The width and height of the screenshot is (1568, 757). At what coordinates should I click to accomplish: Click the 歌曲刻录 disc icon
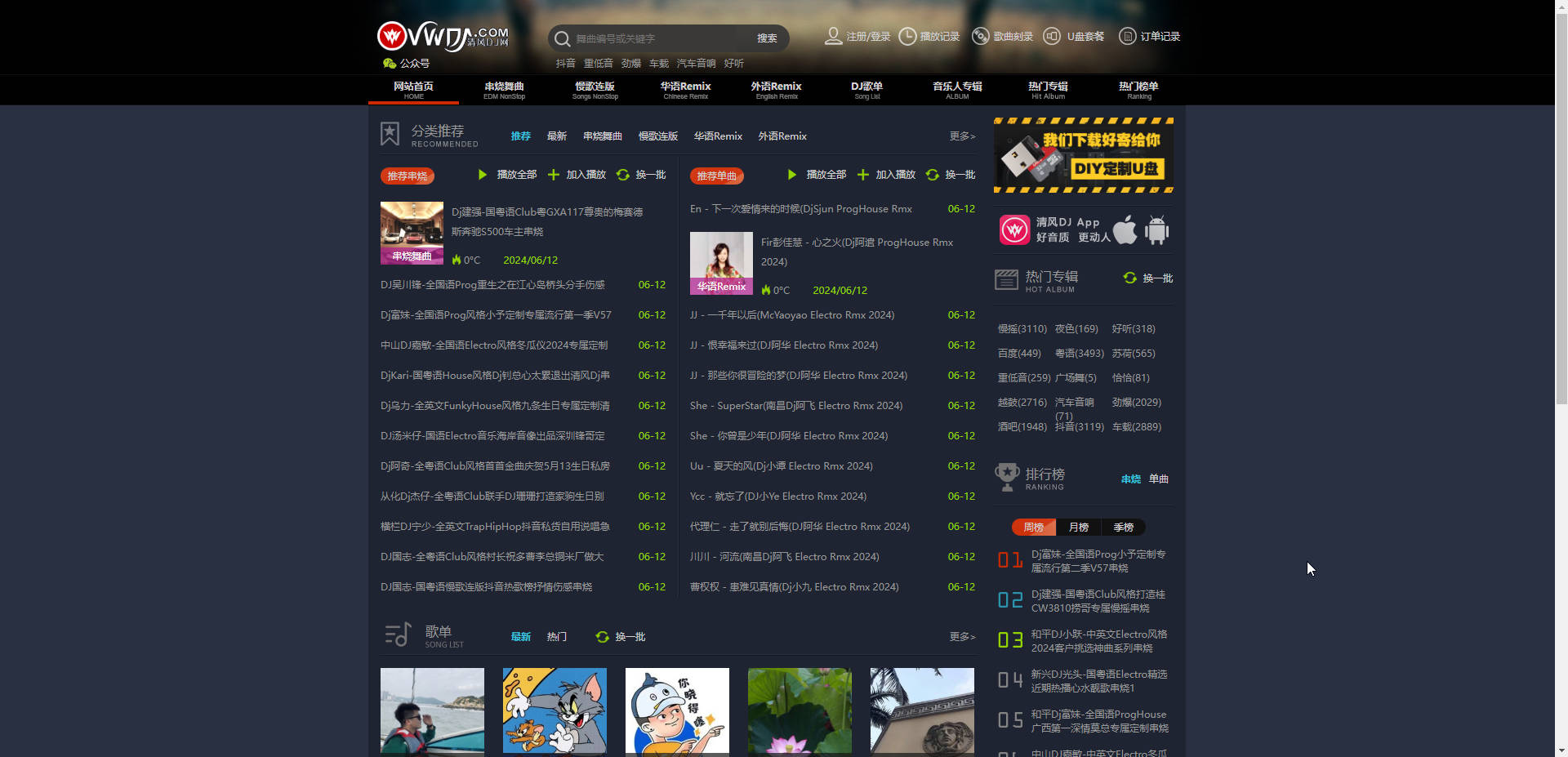coord(980,36)
